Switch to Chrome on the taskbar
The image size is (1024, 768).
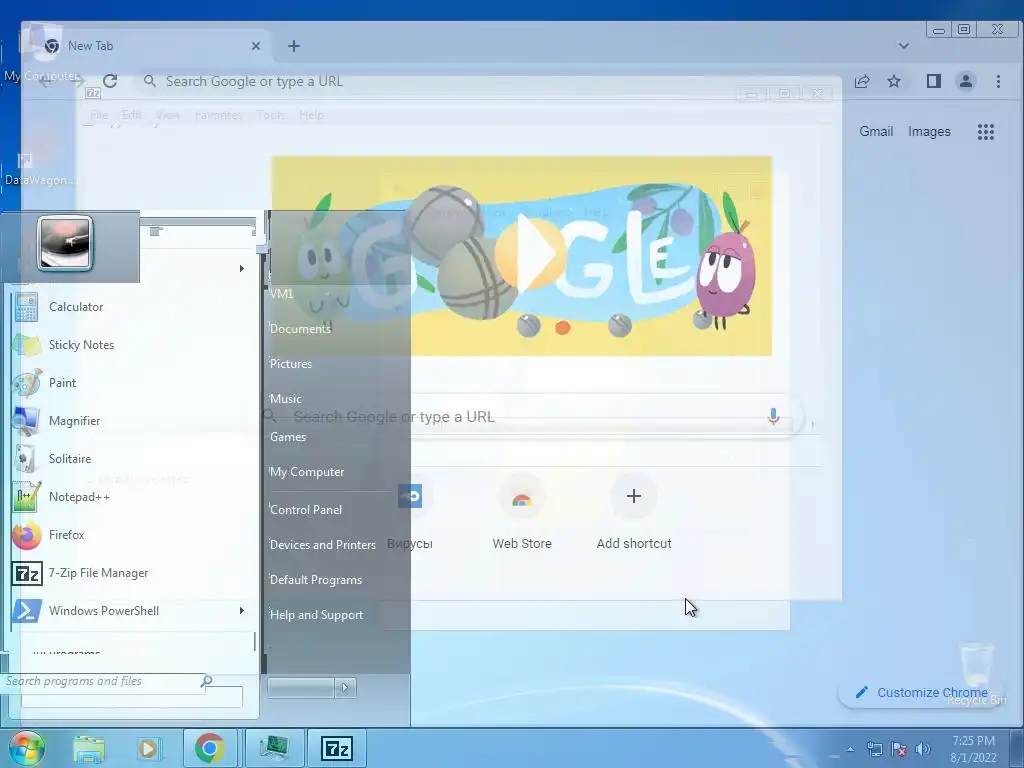coord(209,748)
